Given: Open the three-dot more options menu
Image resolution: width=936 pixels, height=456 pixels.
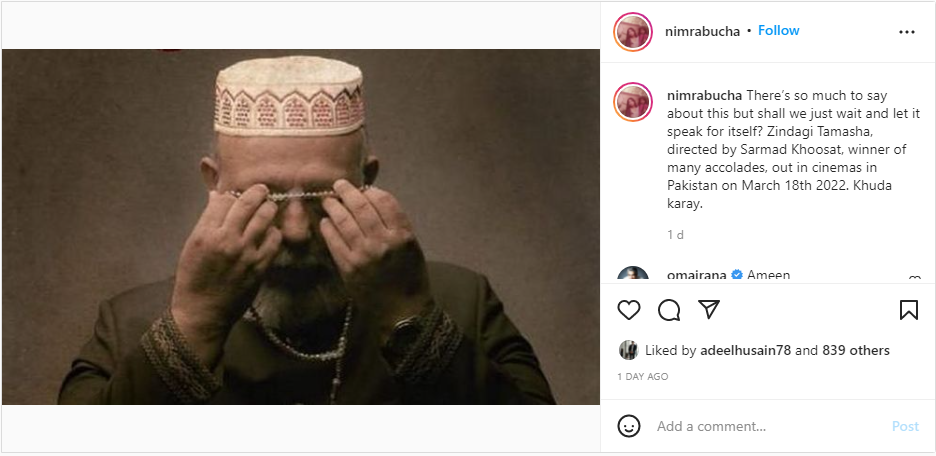Looking at the screenshot, I should [907, 32].
